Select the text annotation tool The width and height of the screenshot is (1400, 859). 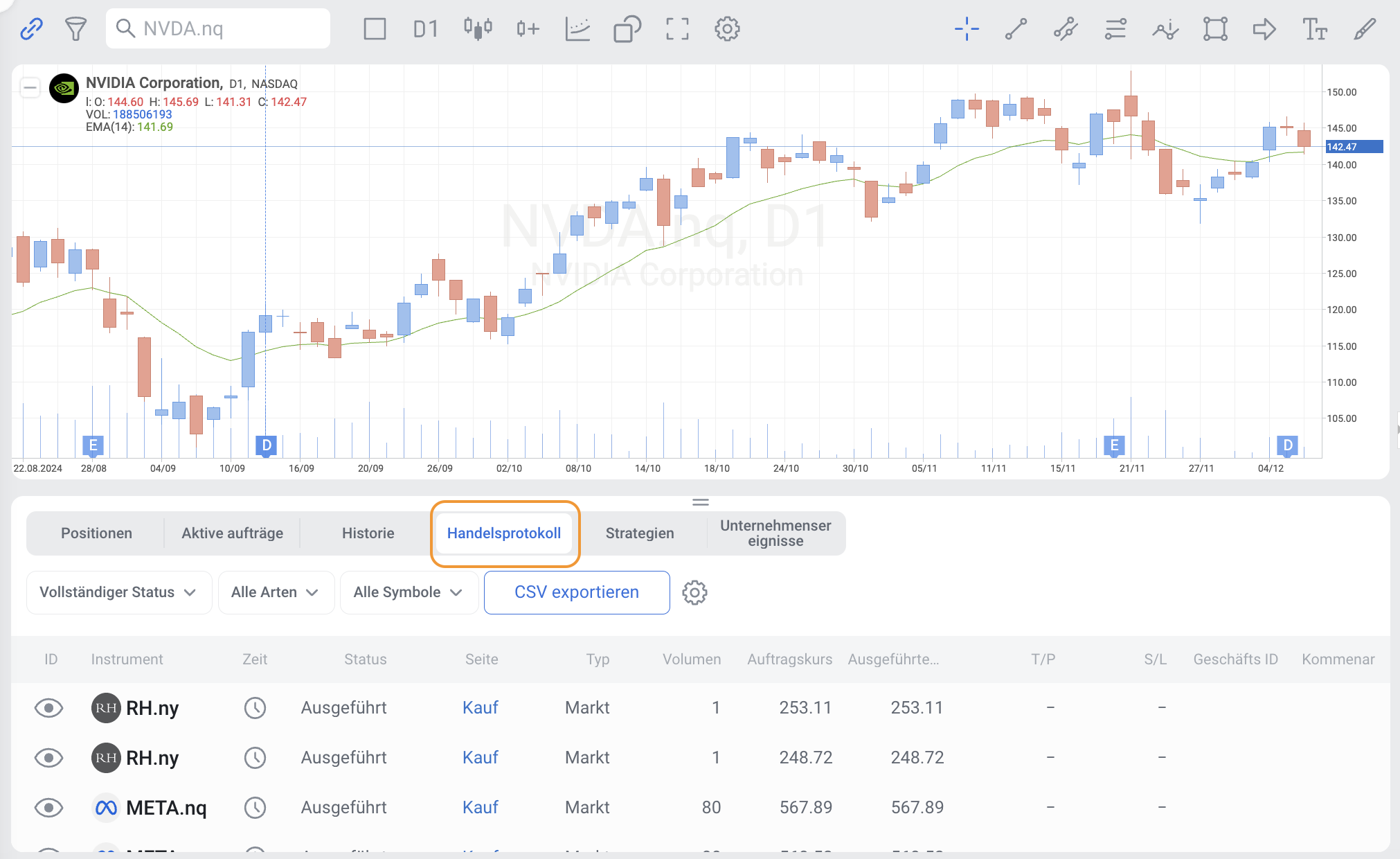[1314, 28]
